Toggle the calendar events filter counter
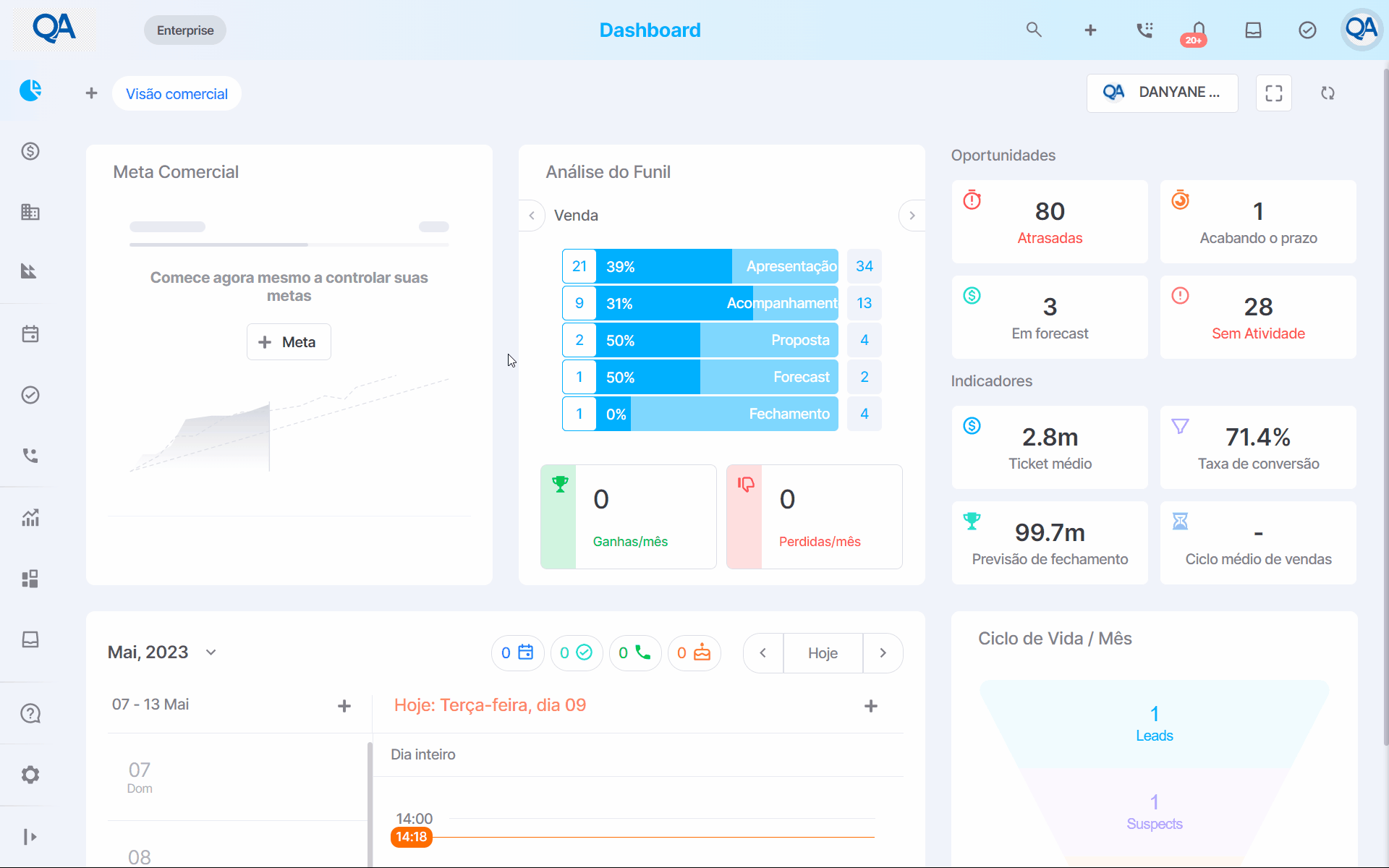Image resolution: width=1389 pixels, height=868 pixels. pyautogui.click(x=517, y=653)
